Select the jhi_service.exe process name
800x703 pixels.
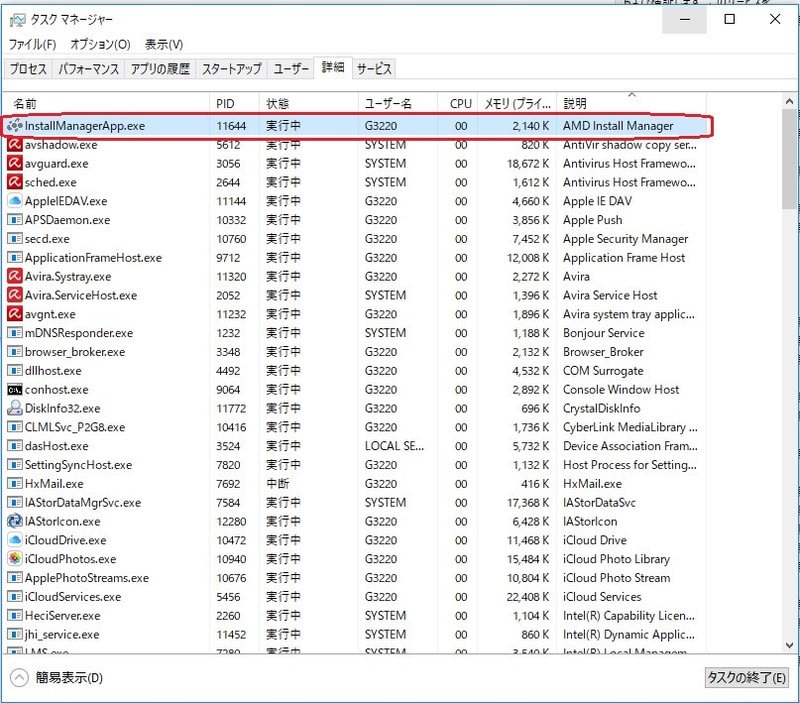pyautogui.click(x=62, y=635)
